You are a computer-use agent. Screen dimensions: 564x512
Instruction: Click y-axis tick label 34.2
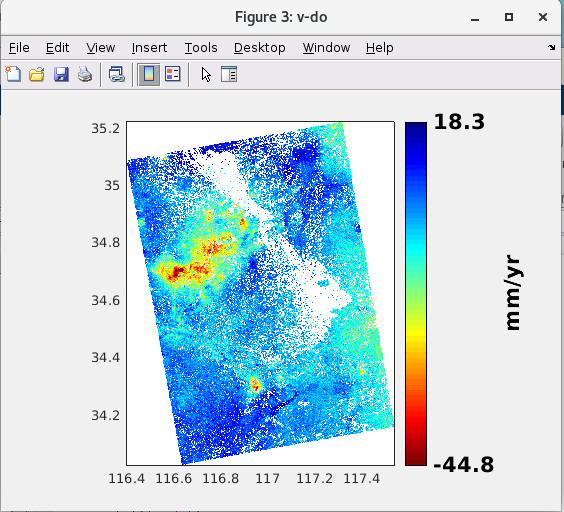pyautogui.click(x=105, y=415)
